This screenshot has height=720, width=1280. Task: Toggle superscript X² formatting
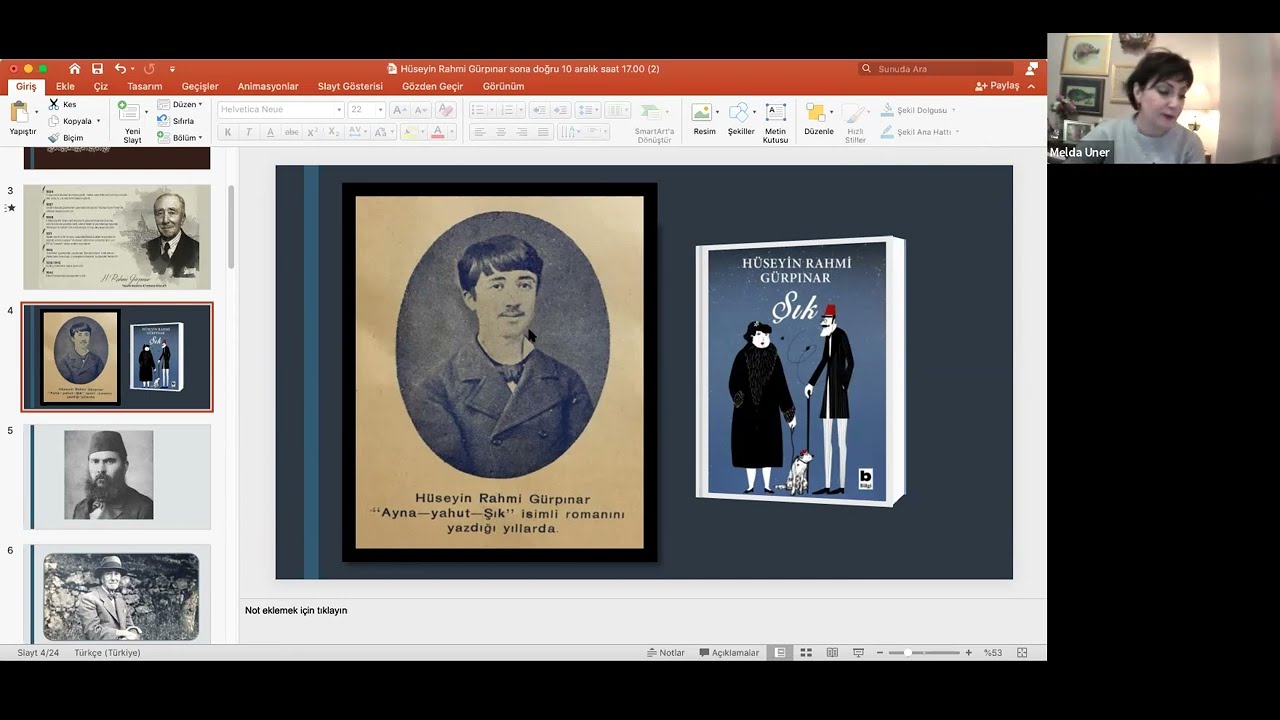[313, 132]
